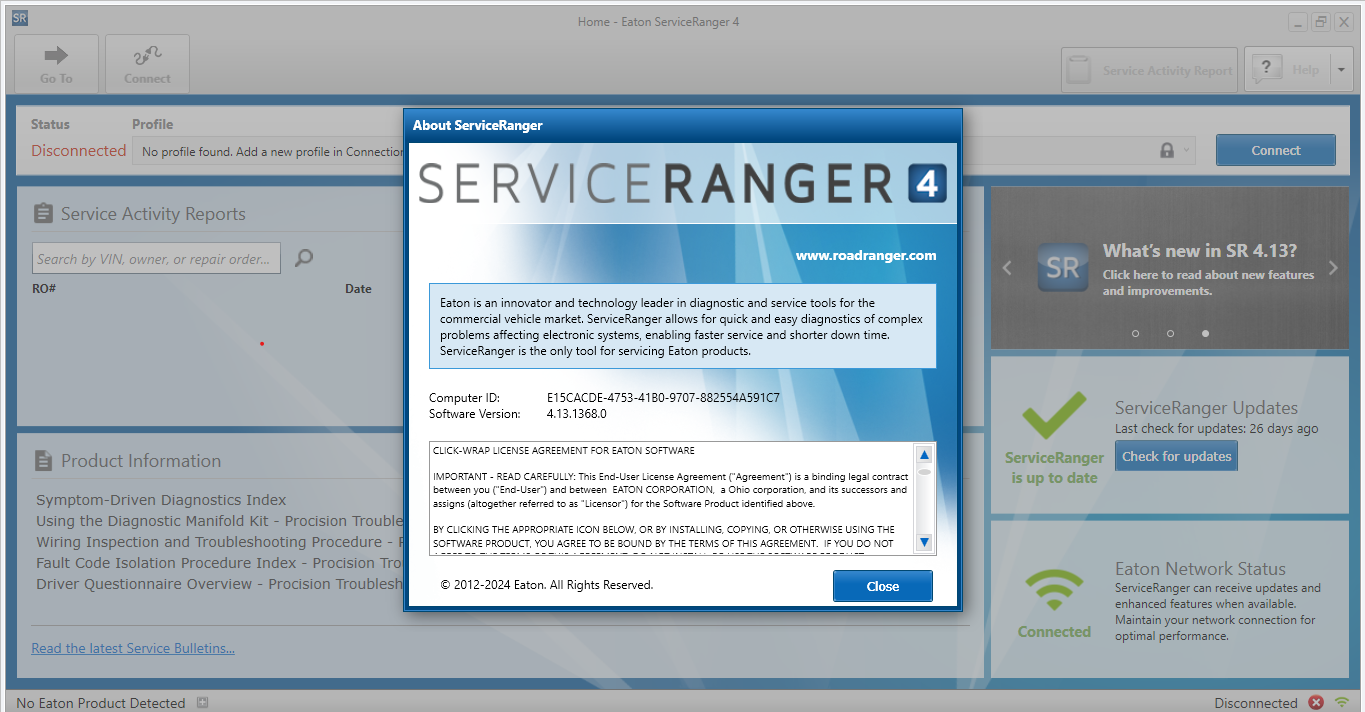This screenshot has width=1365, height=712.
Task: Click the ServiceRanger 4 logo badge
Action: pos(927,184)
